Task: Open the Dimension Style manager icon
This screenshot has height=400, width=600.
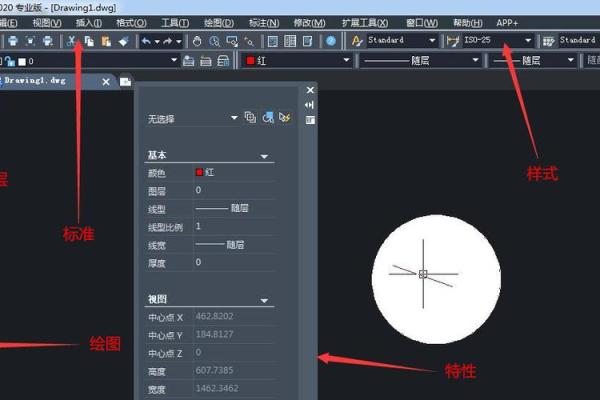Action: tap(453, 41)
